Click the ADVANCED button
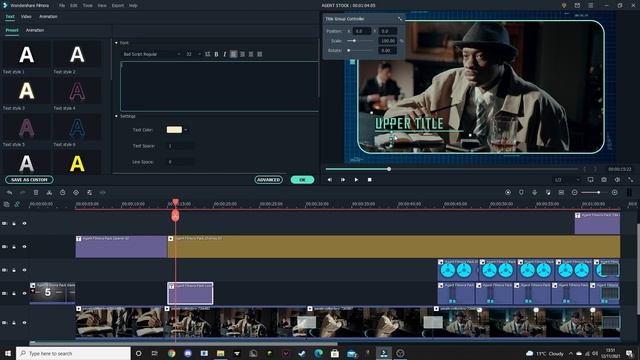The width and height of the screenshot is (640, 360). (269, 180)
